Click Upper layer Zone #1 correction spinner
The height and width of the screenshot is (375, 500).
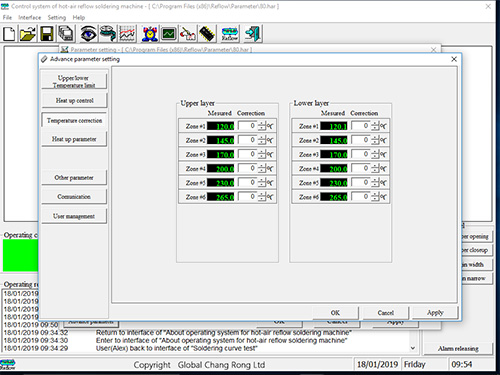262,126
